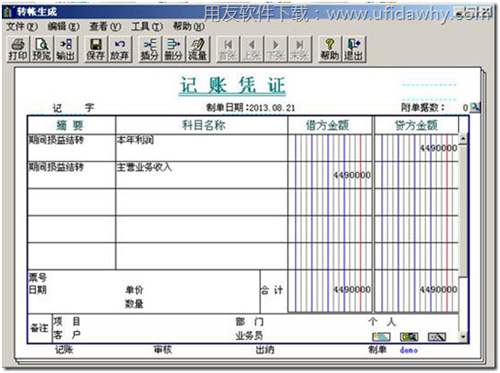Open the 工具 menu
500x373 pixels.
[x=147, y=26]
